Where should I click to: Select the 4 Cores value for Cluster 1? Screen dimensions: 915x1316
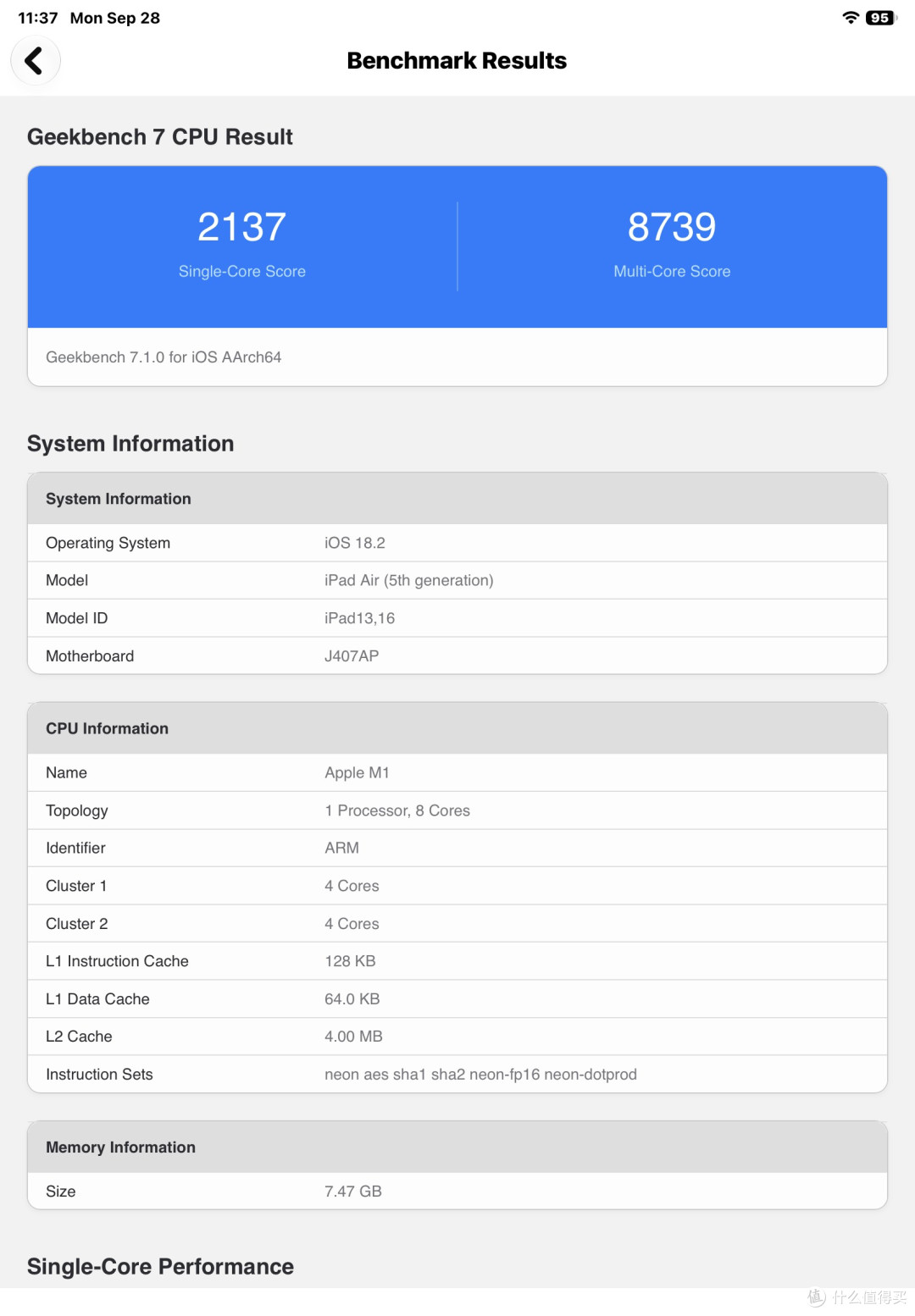click(352, 886)
